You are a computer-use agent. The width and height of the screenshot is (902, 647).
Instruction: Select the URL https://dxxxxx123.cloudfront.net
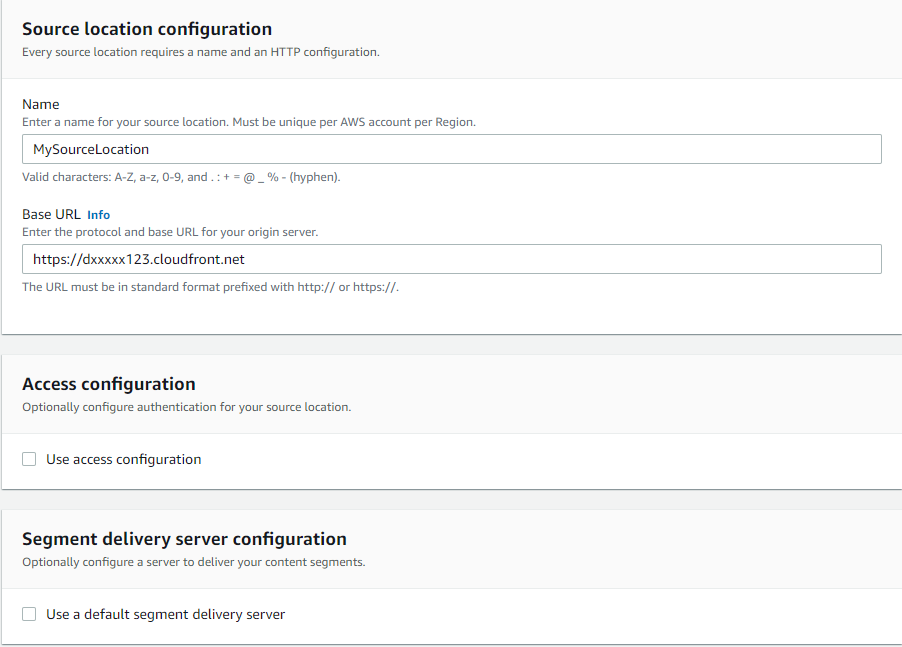(141, 258)
